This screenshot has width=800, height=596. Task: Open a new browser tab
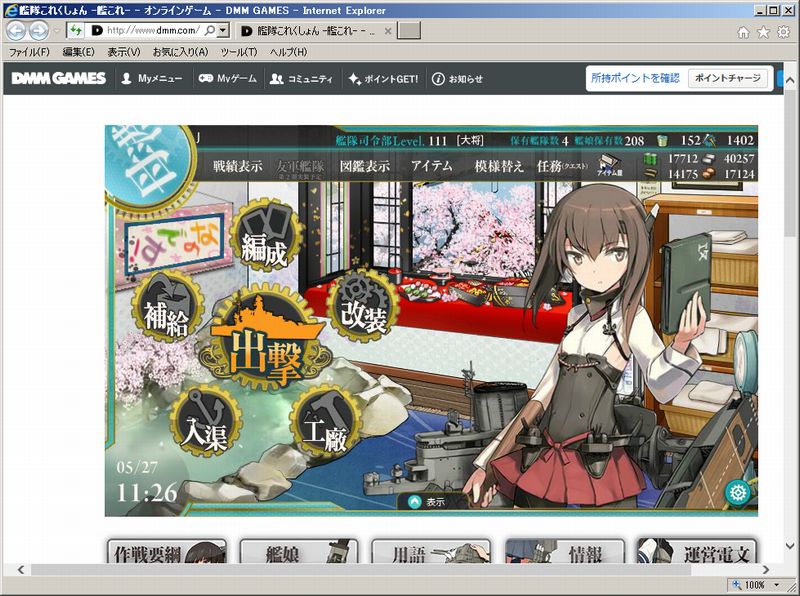tap(409, 31)
